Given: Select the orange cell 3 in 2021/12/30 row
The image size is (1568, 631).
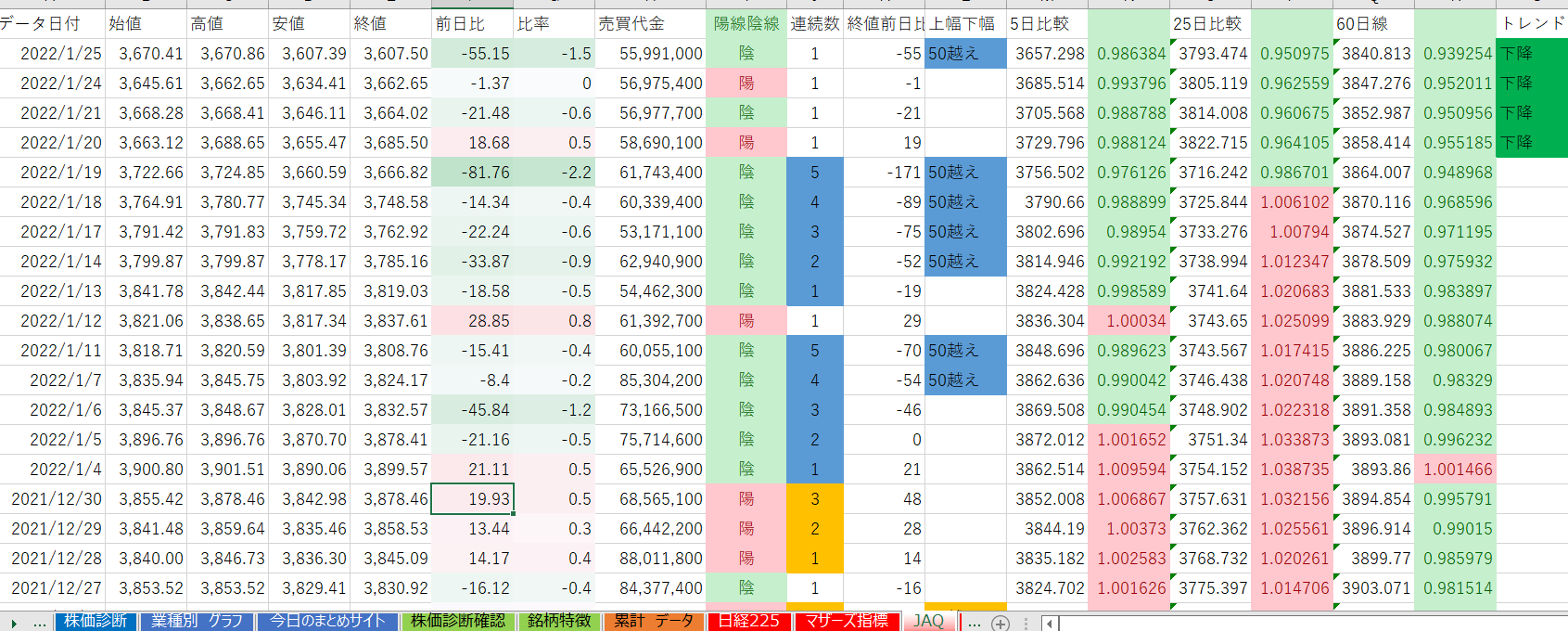Looking at the screenshot, I should point(815,499).
